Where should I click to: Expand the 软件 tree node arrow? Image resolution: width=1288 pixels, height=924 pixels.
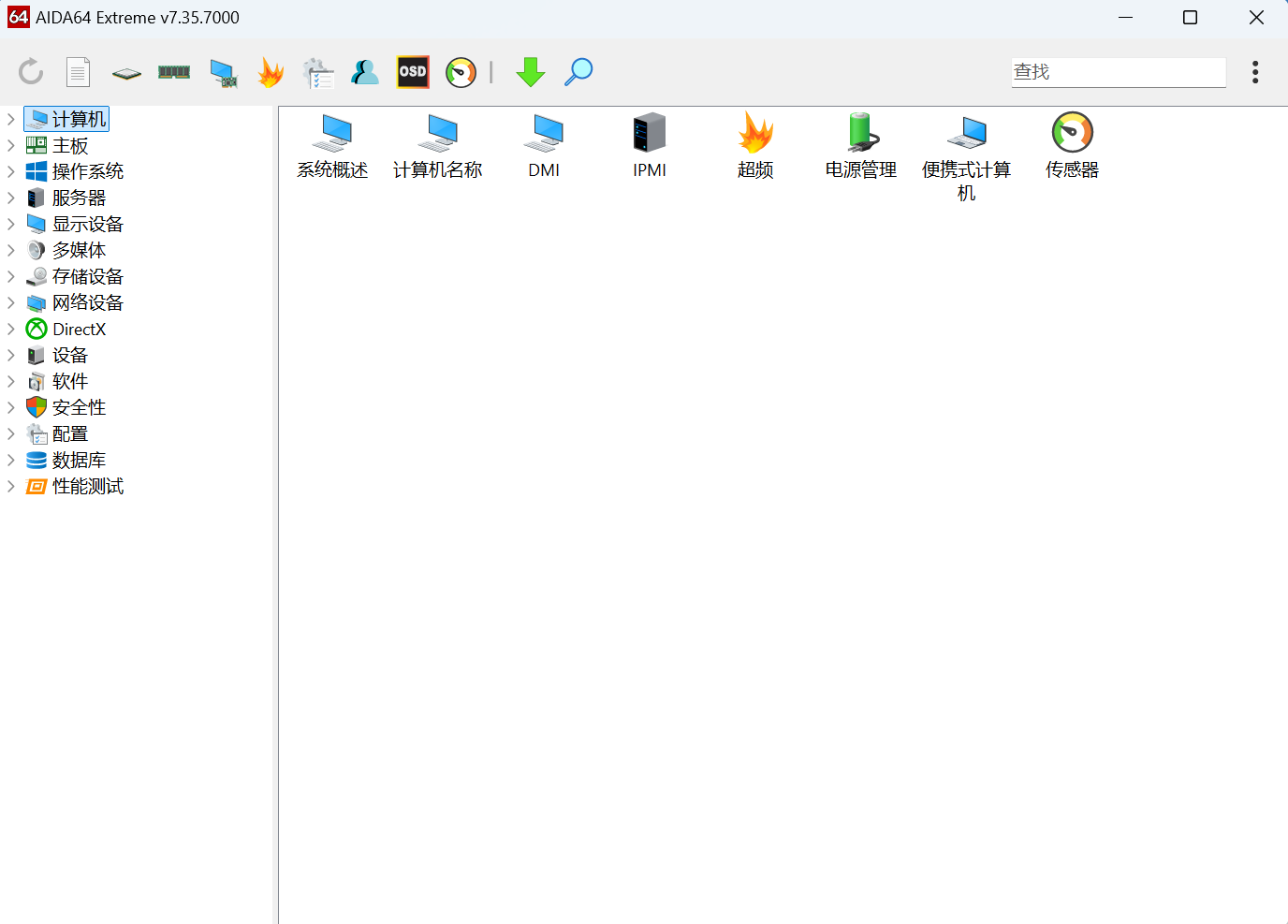pyautogui.click(x=11, y=381)
